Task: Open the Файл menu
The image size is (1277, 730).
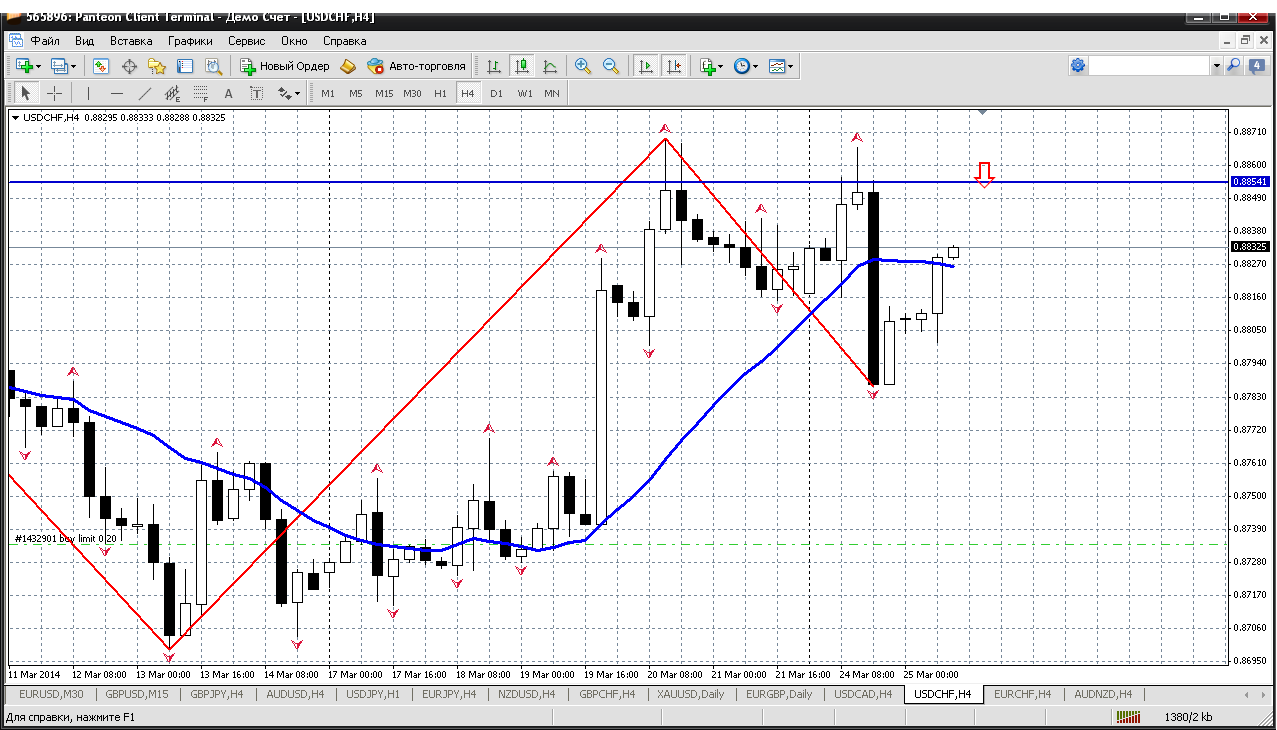Action: tap(45, 41)
